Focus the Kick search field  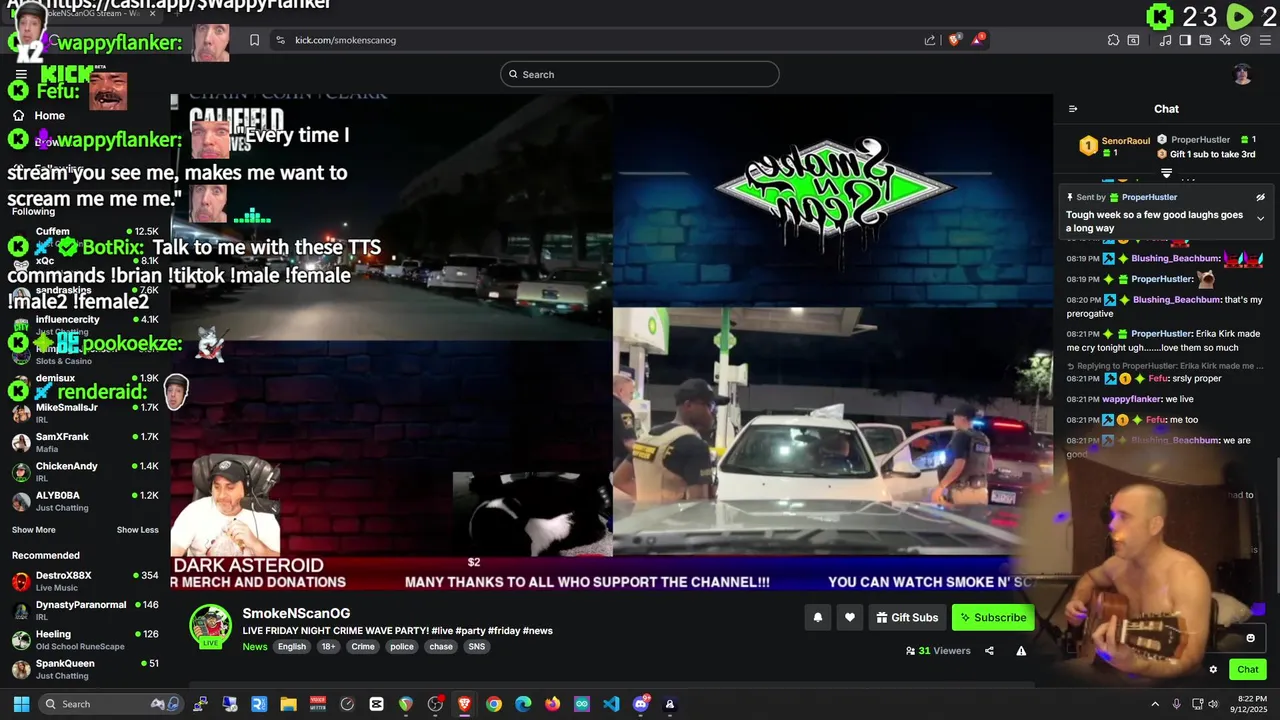tap(640, 74)
